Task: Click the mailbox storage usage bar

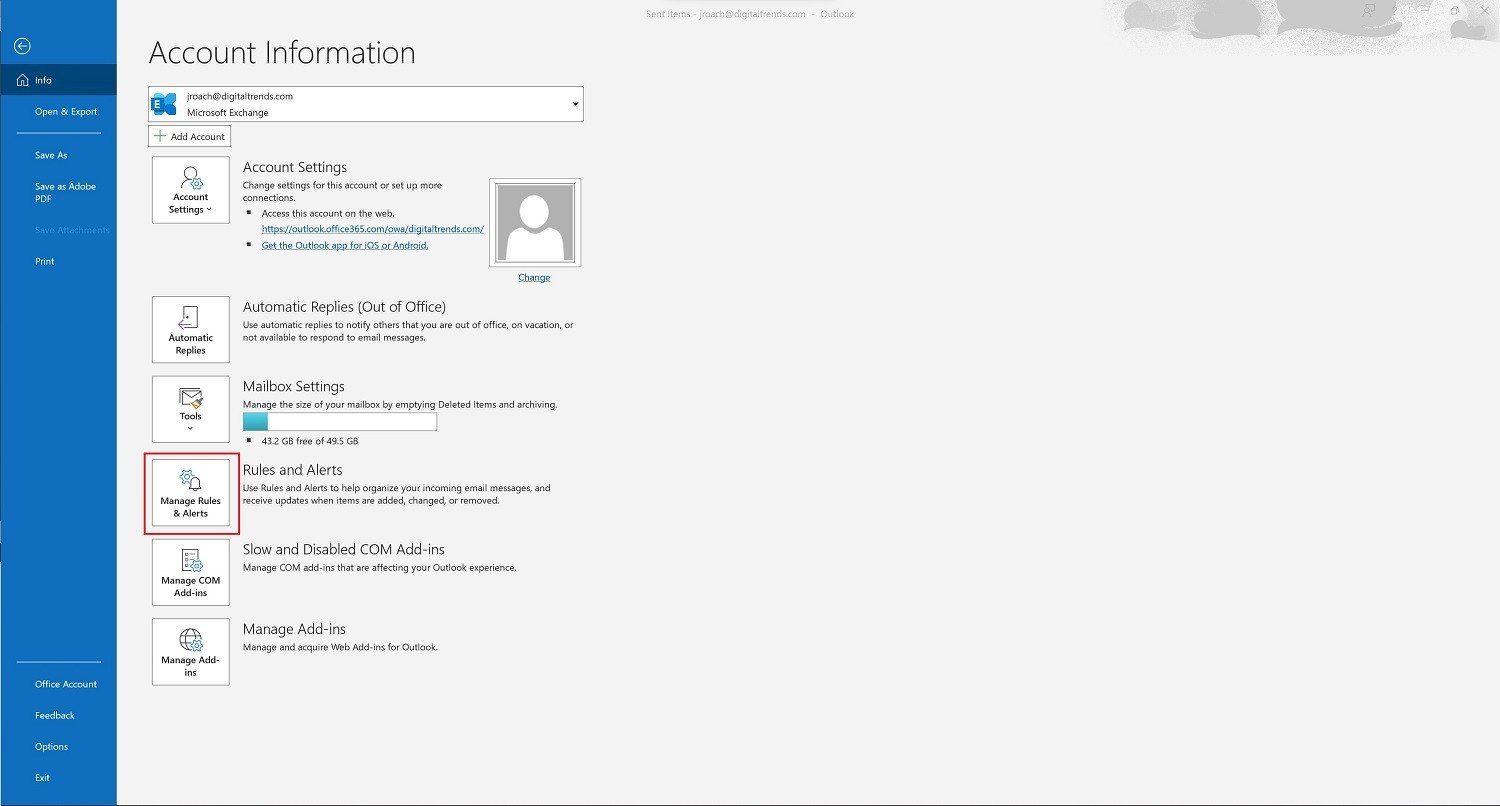Action: [340, 422]
